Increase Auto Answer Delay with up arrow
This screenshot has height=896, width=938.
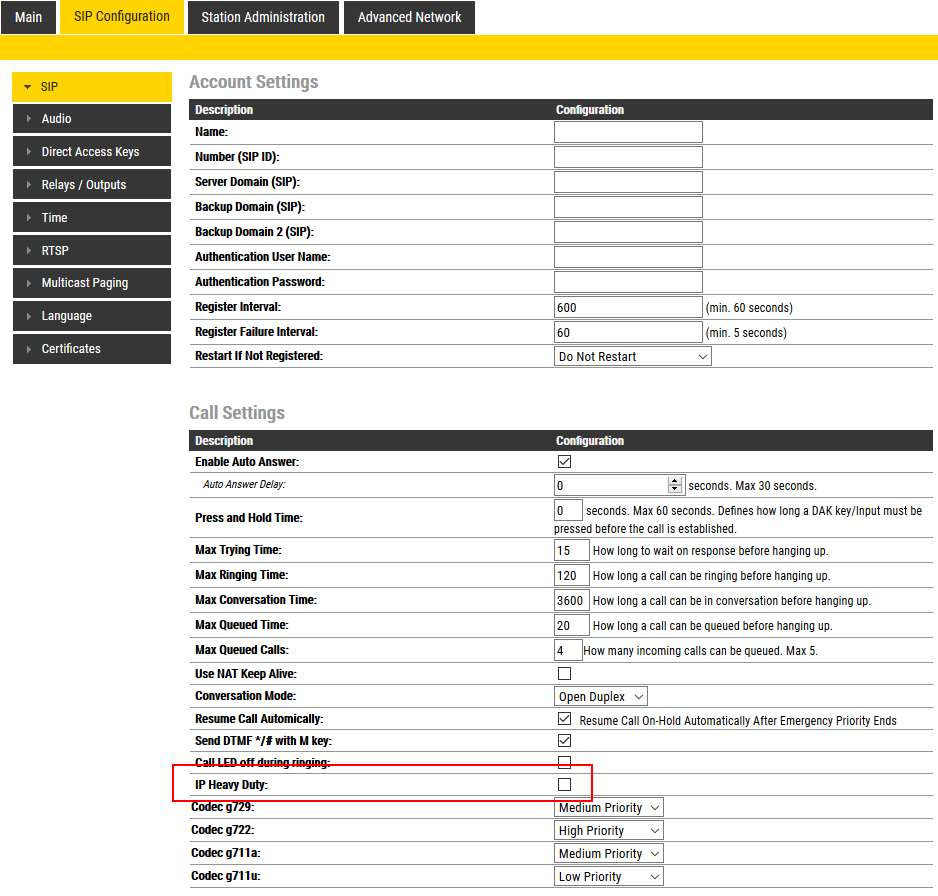pos(675,481)
